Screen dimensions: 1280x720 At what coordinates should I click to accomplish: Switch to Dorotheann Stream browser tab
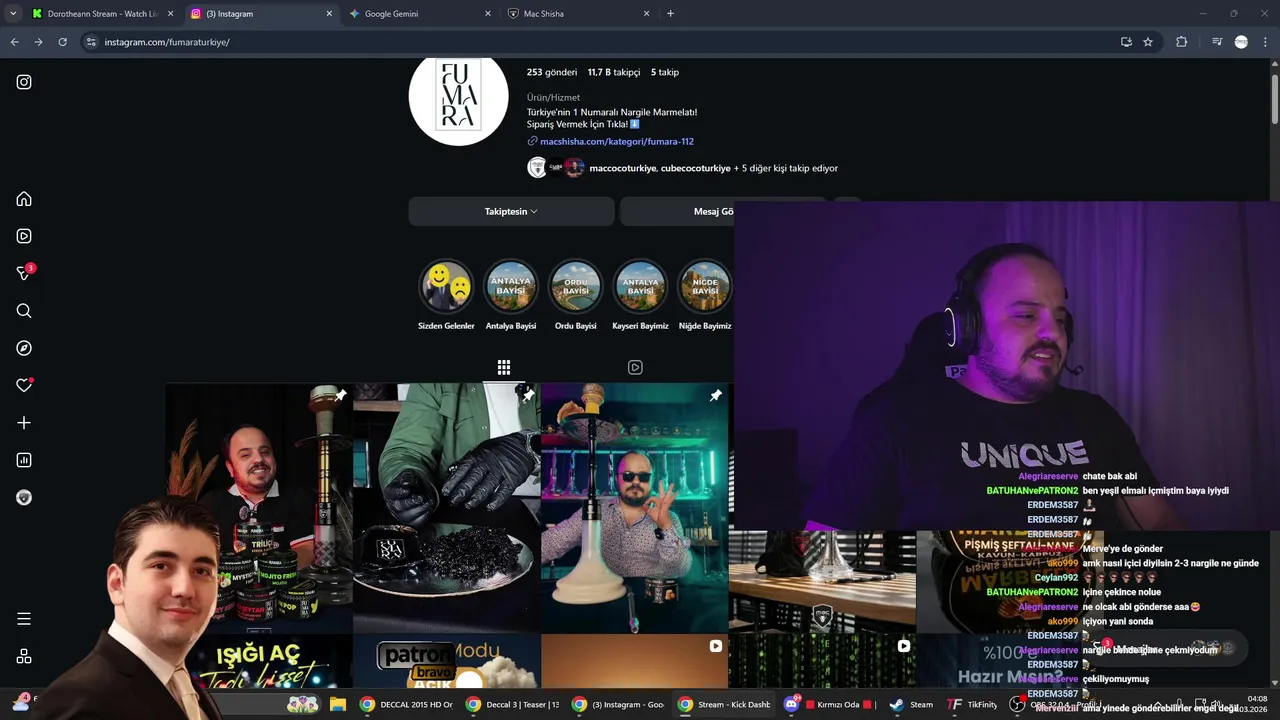102,14
